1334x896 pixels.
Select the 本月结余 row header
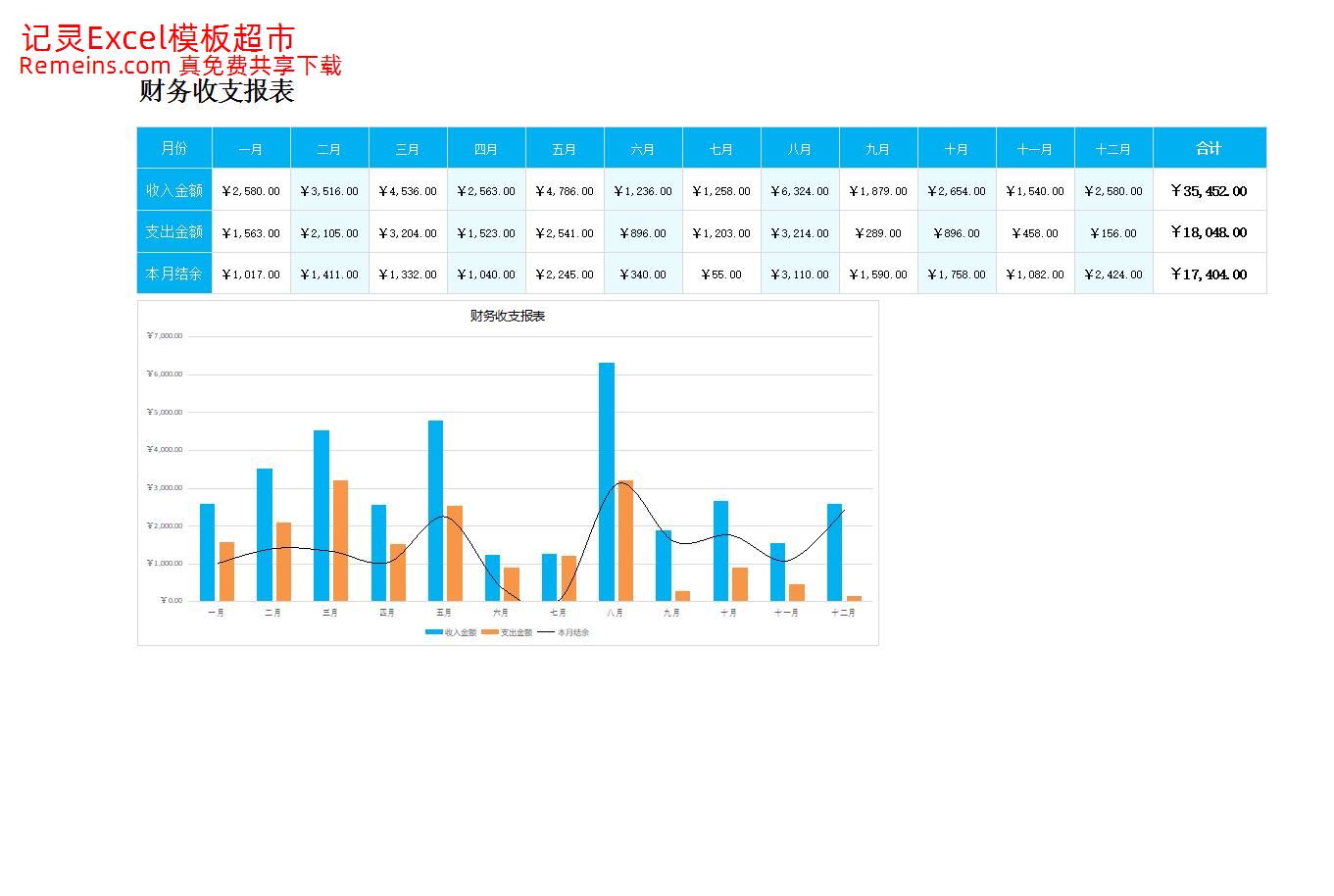pos(174,274)
